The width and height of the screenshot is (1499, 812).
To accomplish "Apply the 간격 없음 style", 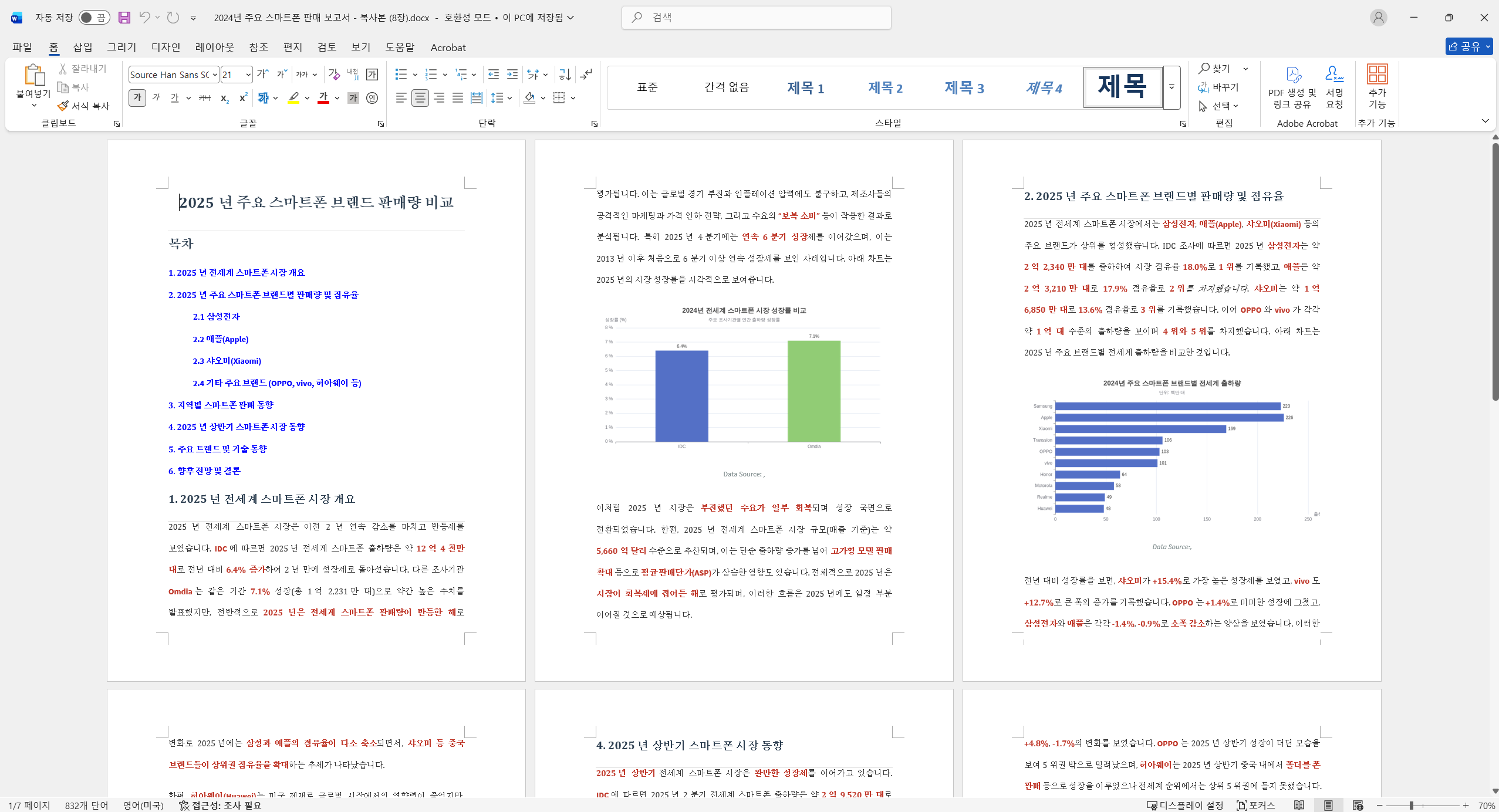I will (x=727, y=87).
